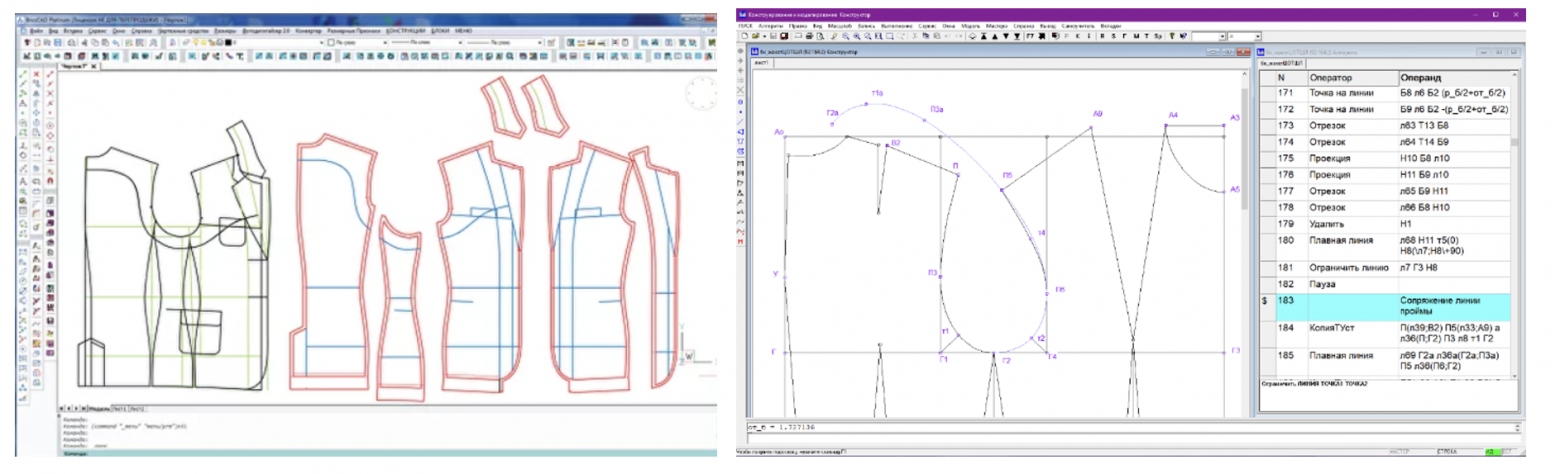Select highlighted row 183 Сопряжение линии проймы

point(1385,306)
